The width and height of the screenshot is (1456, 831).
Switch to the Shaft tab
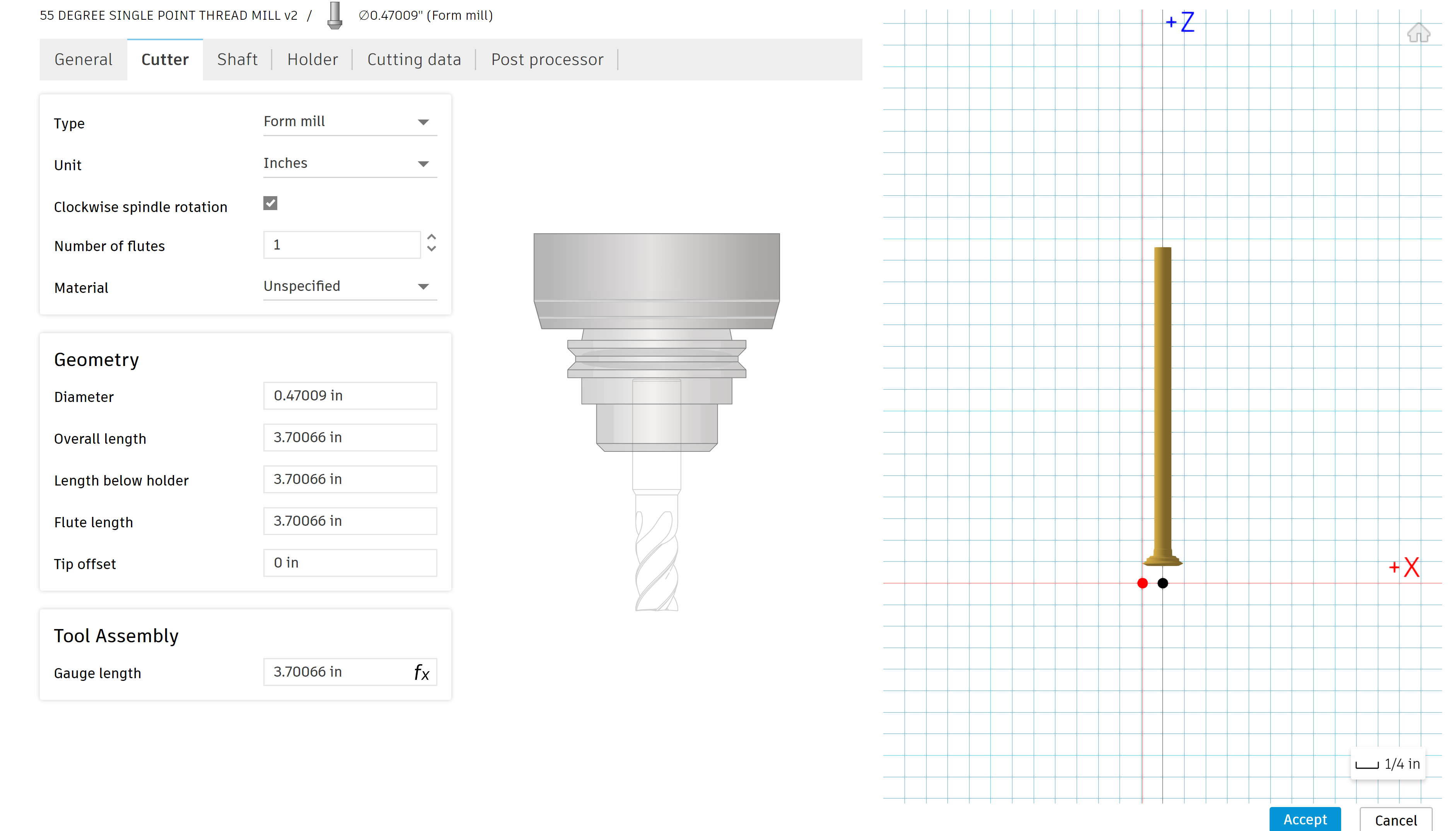pyautogui.click(x=237, y=59)
